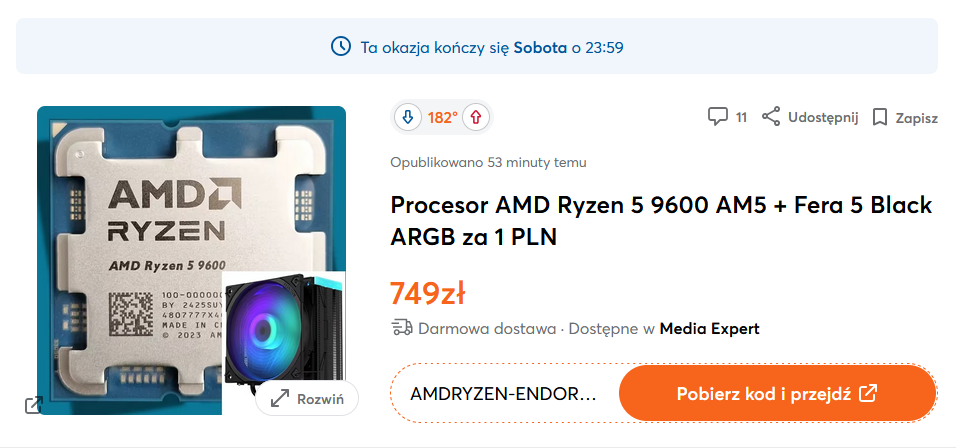Expand product image with Rozwiń
The width and height of the screenshot is (956, 448).
[x=307, y=398]
